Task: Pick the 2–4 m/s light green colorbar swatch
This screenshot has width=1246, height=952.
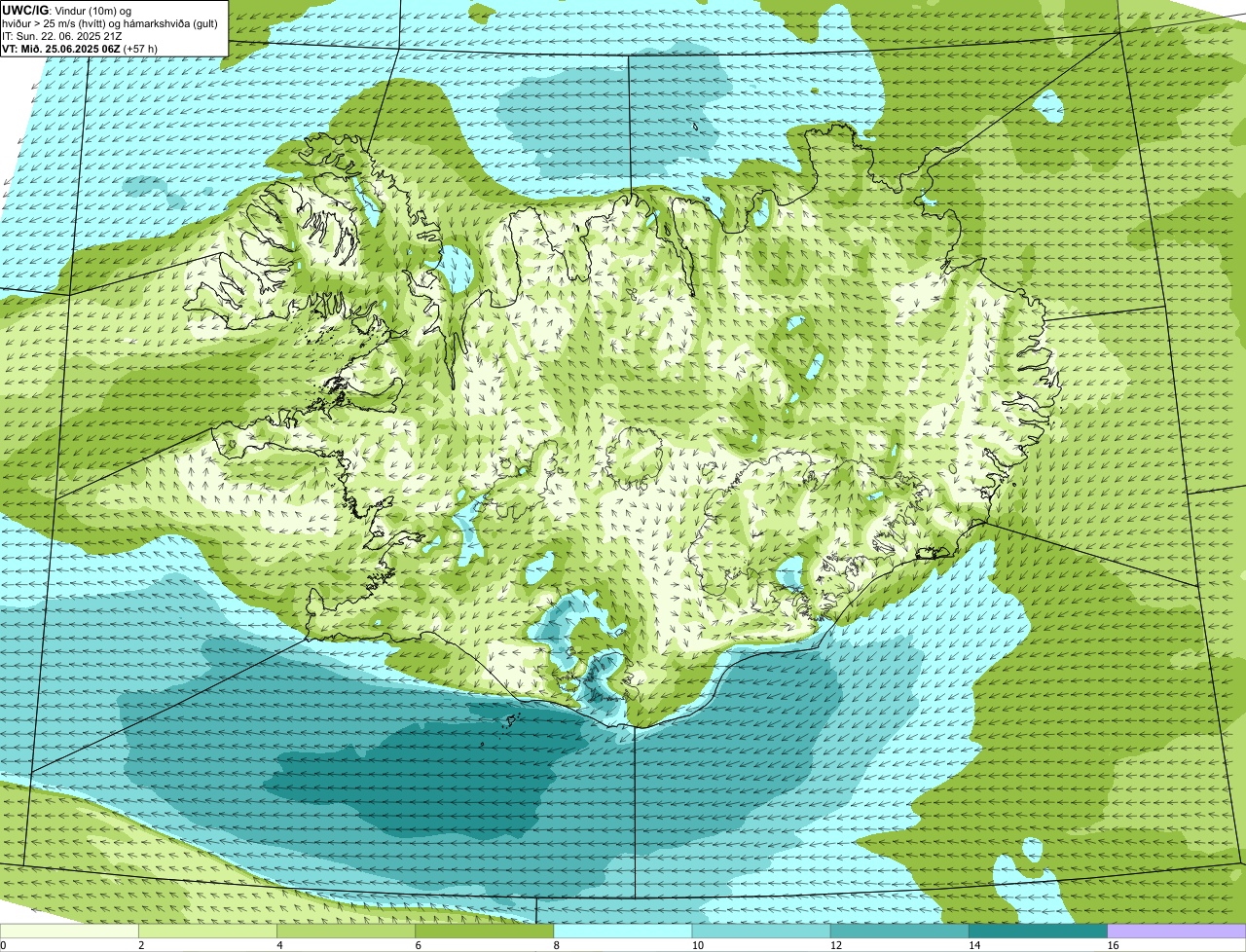Action: click(207, 932)
